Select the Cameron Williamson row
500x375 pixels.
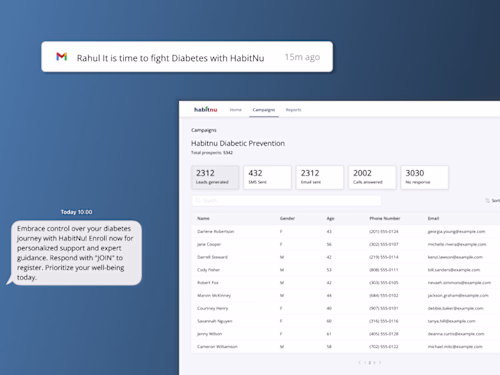(x=346, y=346)
